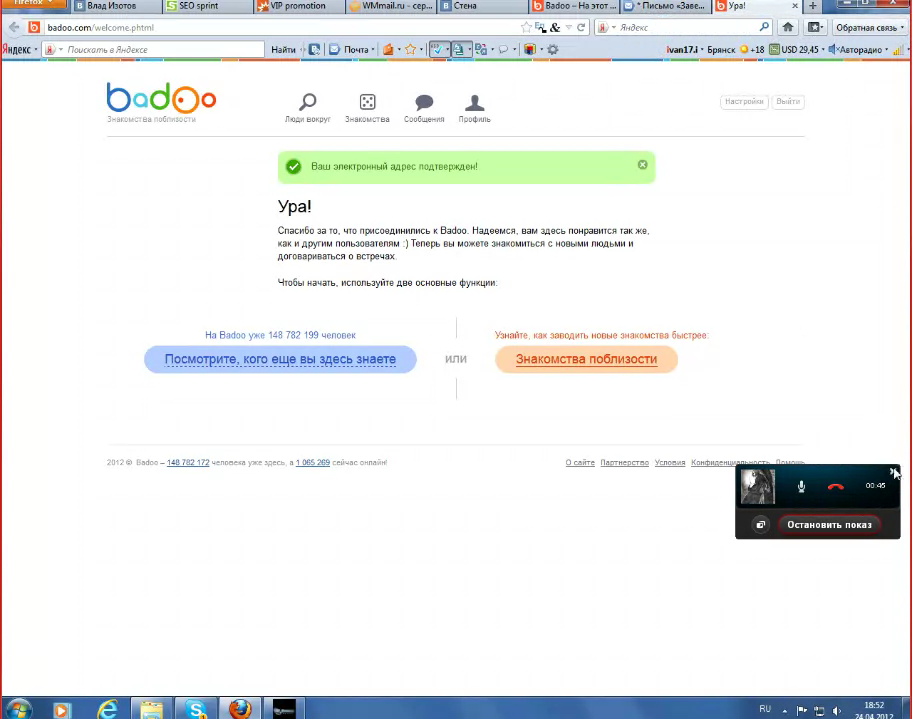Screen dimensions: 912x720
Task: Click Выйти logout button
Action: pyautogui.click(x=788, y=101)
